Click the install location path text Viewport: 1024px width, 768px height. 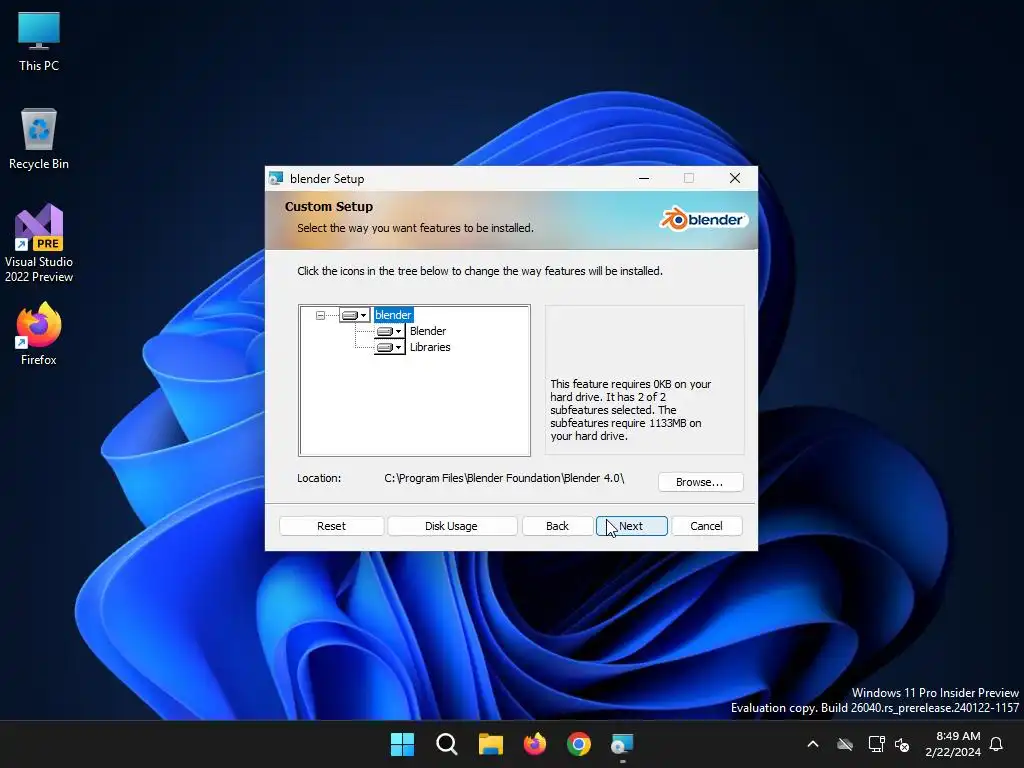tap(504, 478)
